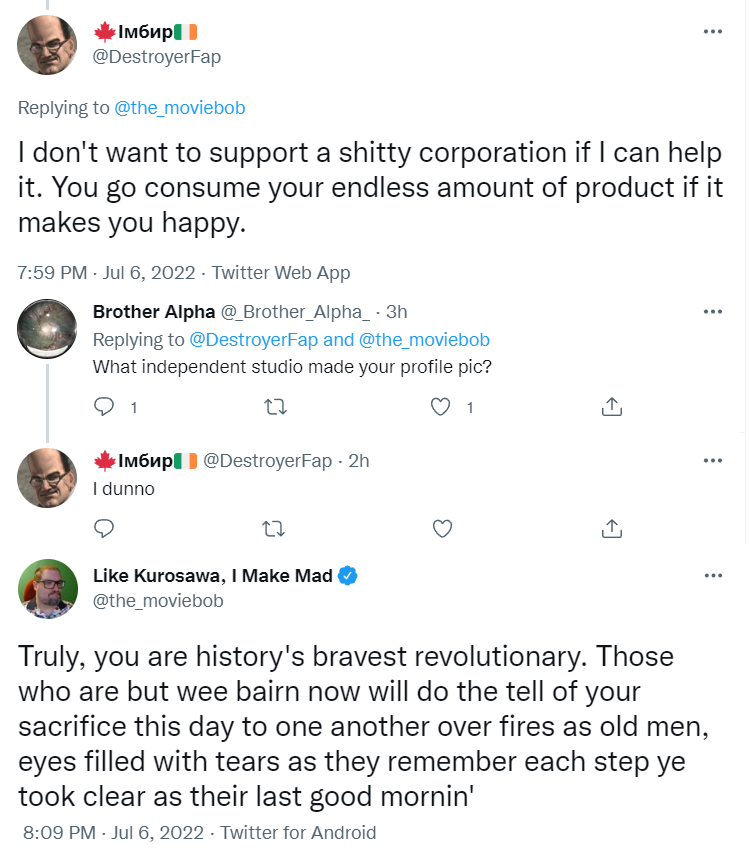This screenshot has width=749, height=862.
Task: Reply to Brother Alpha's tweet
Action: tap(106, 406)
